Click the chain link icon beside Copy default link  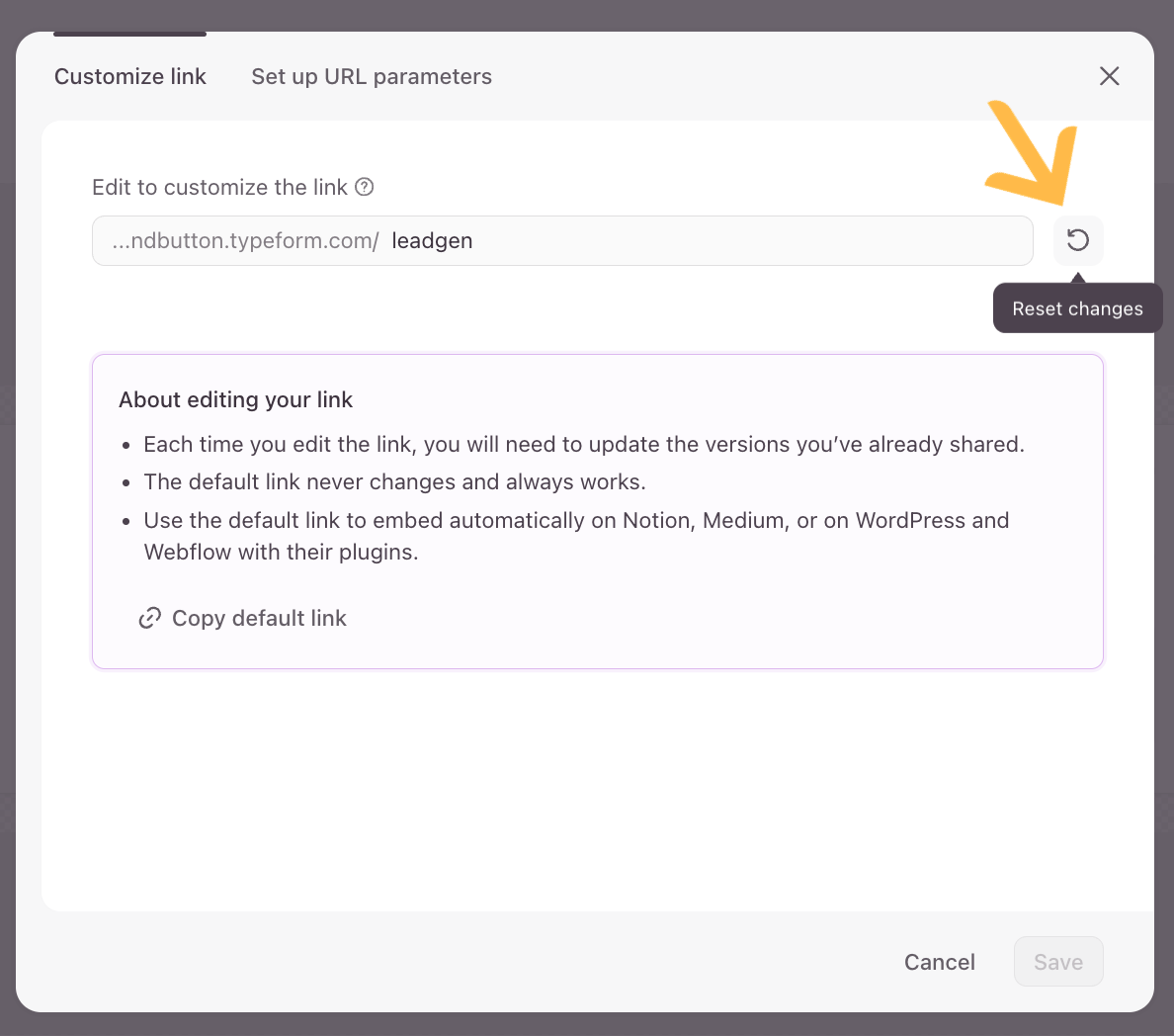tap(150, 618)
